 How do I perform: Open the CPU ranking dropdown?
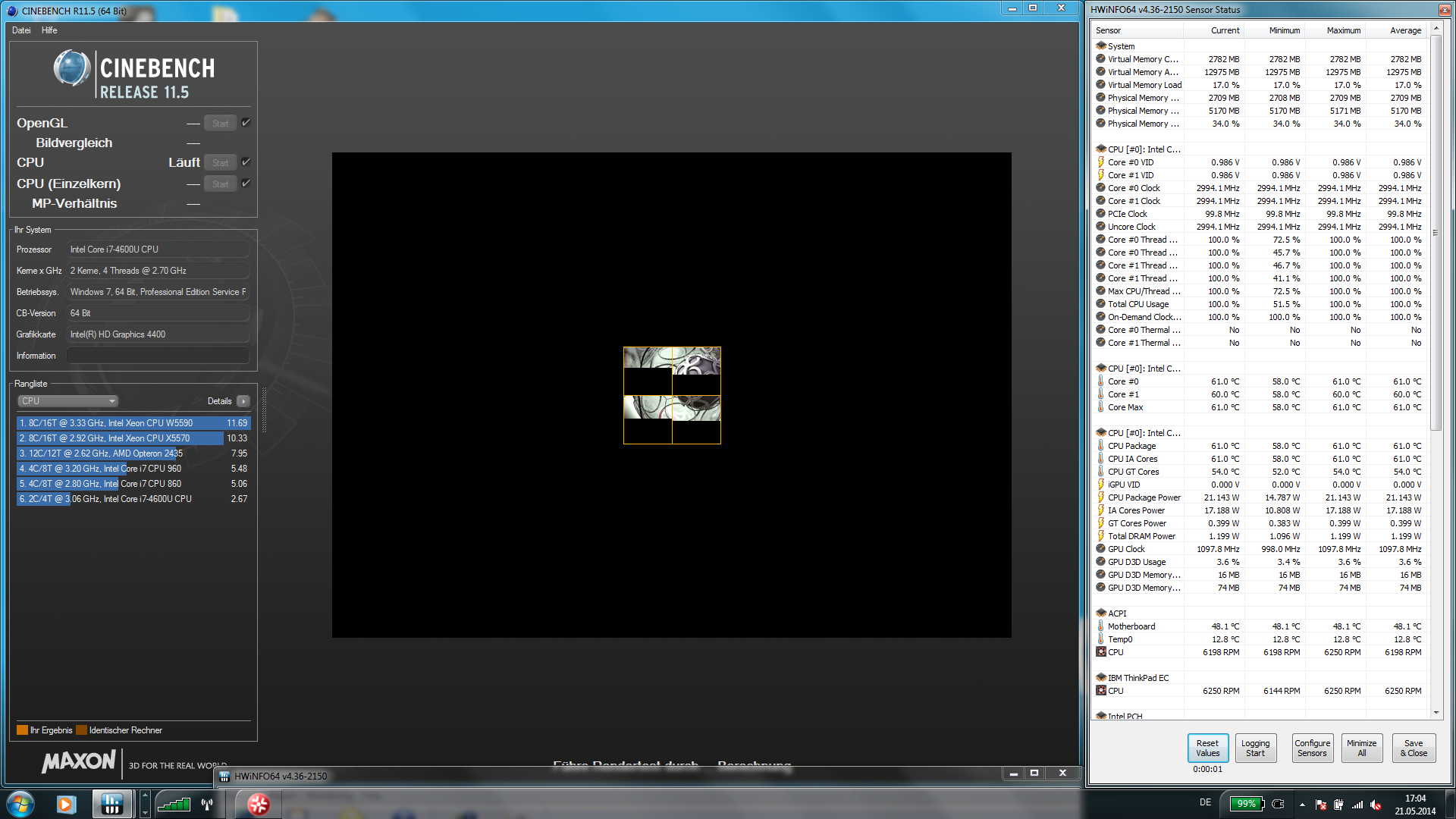67,401
